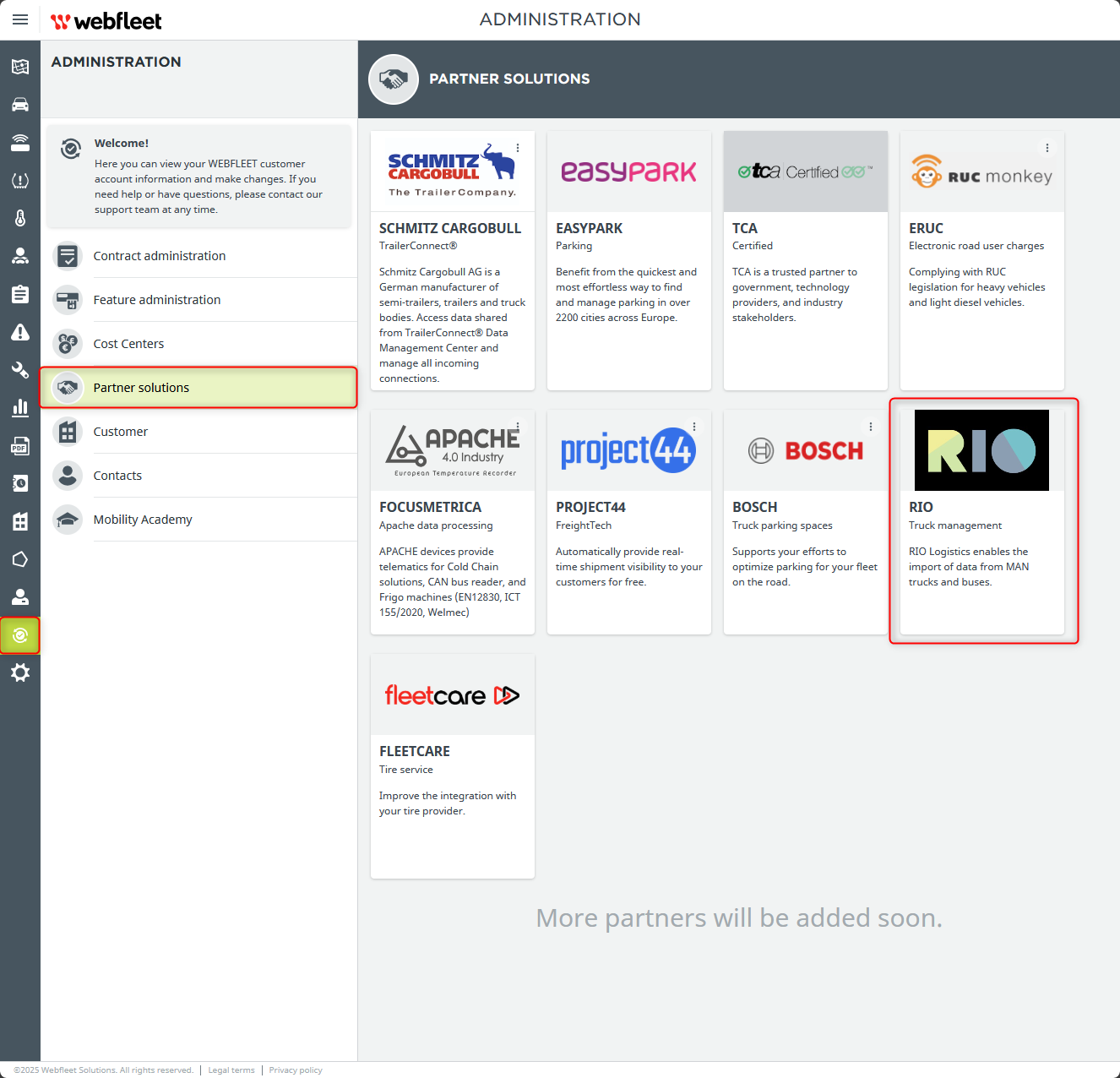This screenshot has width=1120, height=1078.
Task: Open the TCA card title
Action: pyautogui.click(x=745, y=228)
